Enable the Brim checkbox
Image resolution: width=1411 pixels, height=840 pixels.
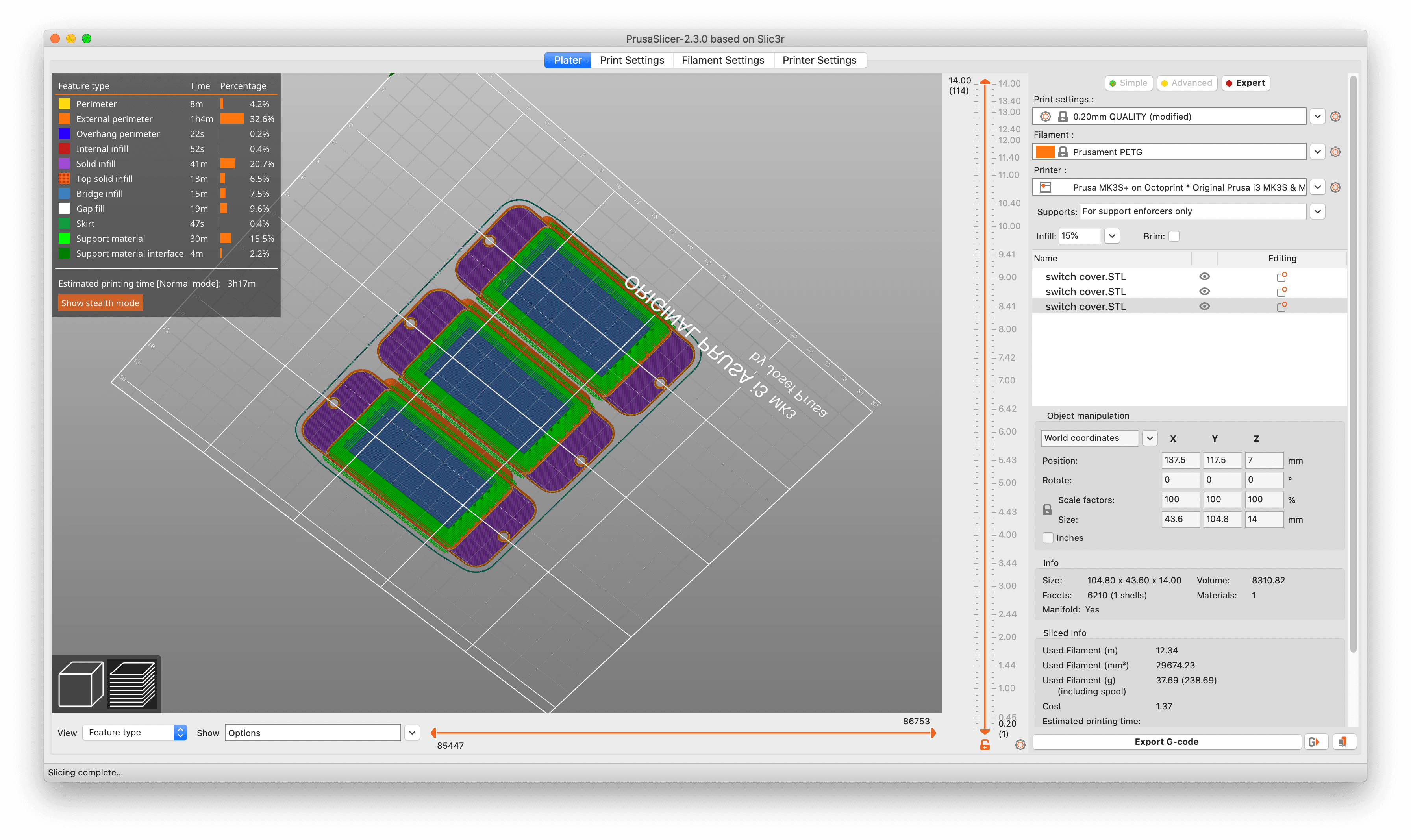tap(1174, 236)
